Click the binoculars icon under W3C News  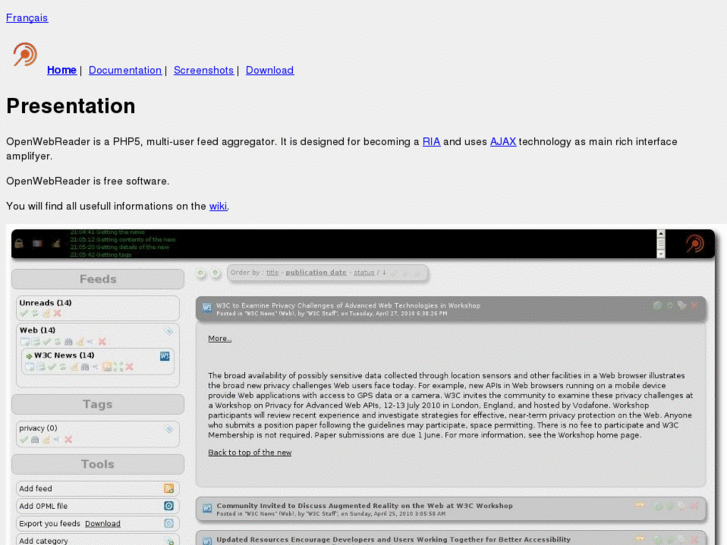(x=85, y=367)
